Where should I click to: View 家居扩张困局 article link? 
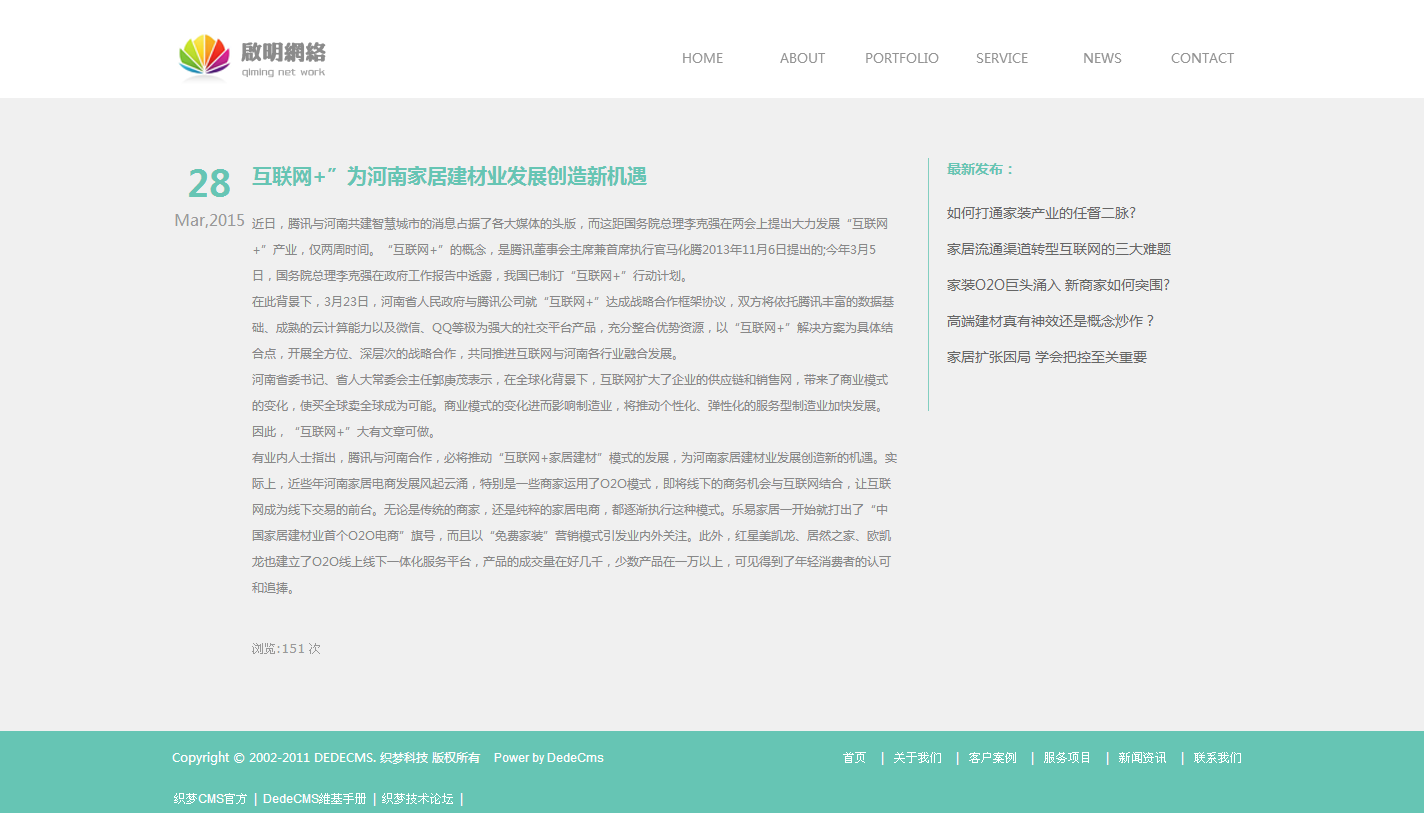[1046, 357]
